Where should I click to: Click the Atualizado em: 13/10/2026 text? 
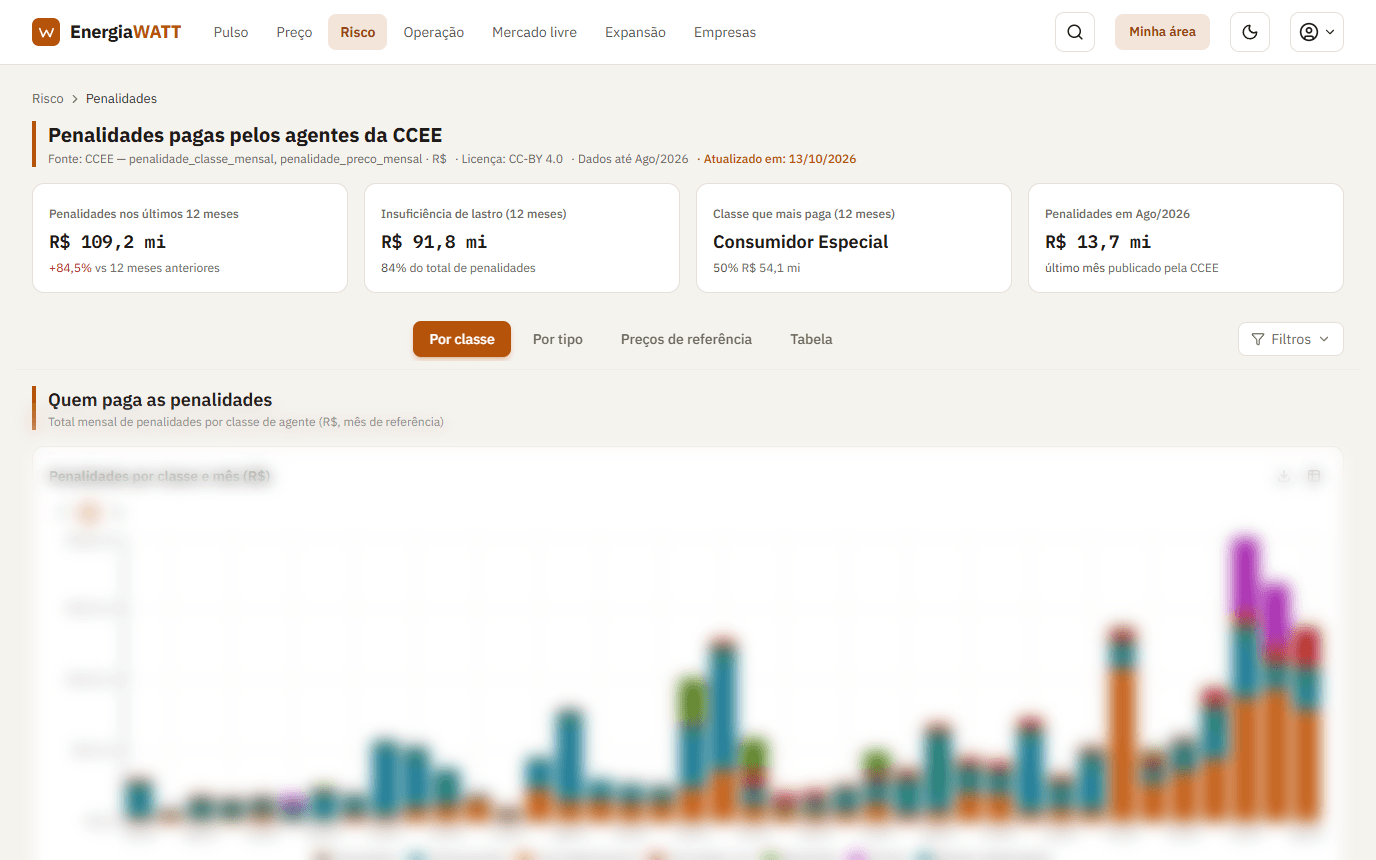pyautogui.click(x=780, y=159)
